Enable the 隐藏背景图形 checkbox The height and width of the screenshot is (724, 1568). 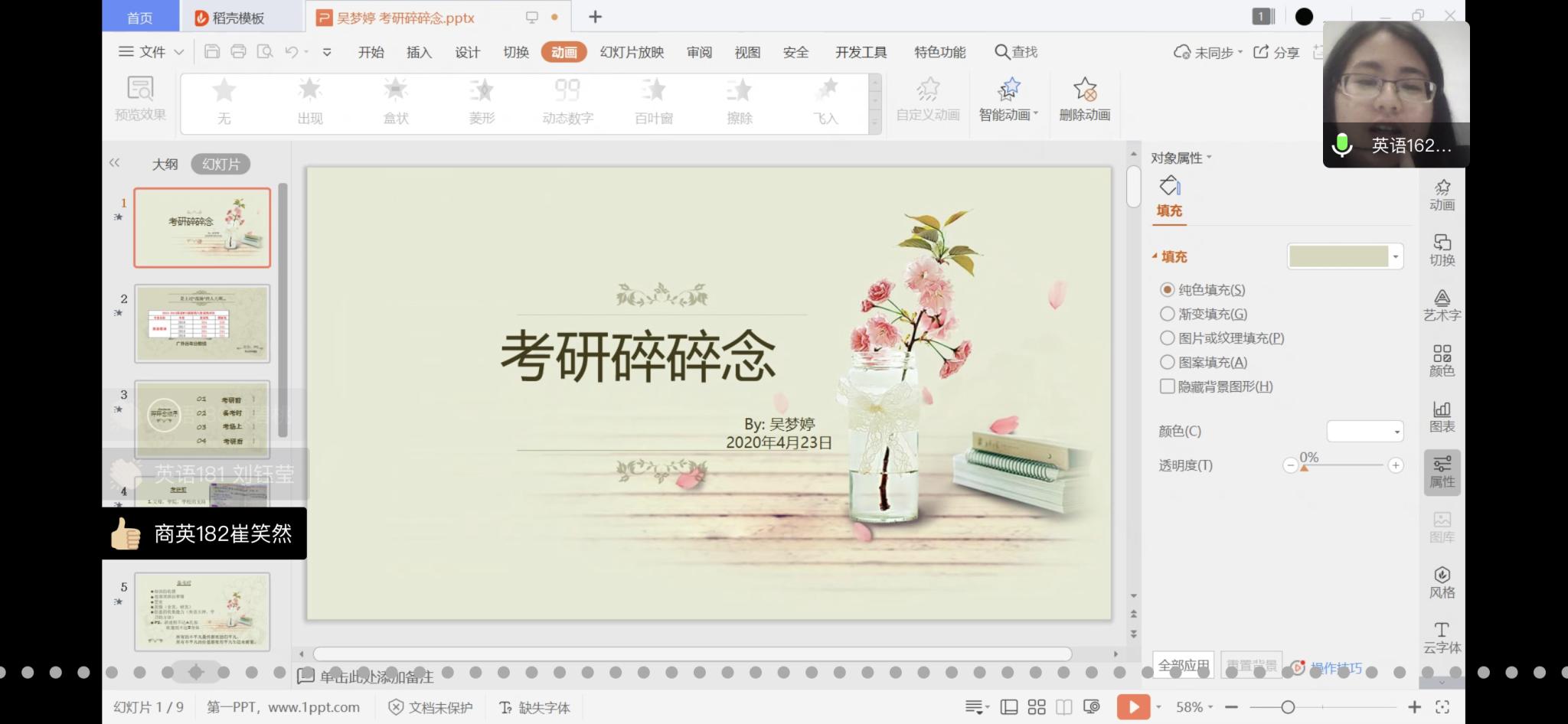tap(1168, 386)
